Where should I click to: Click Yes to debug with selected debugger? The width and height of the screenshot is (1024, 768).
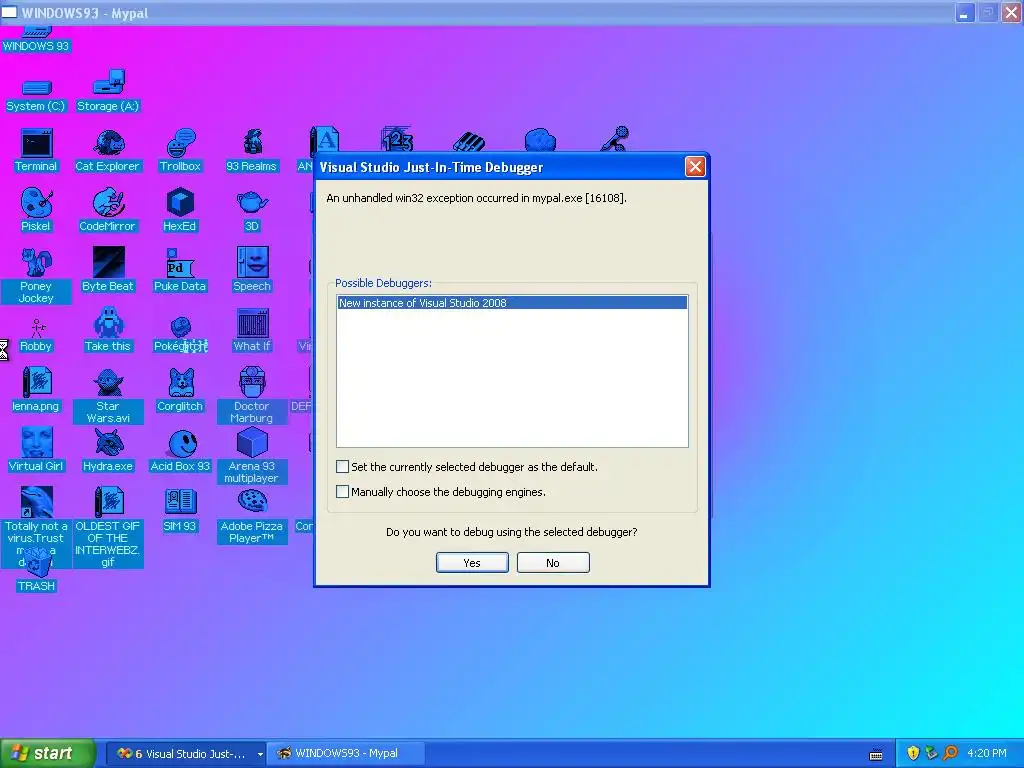click(472, 563)
